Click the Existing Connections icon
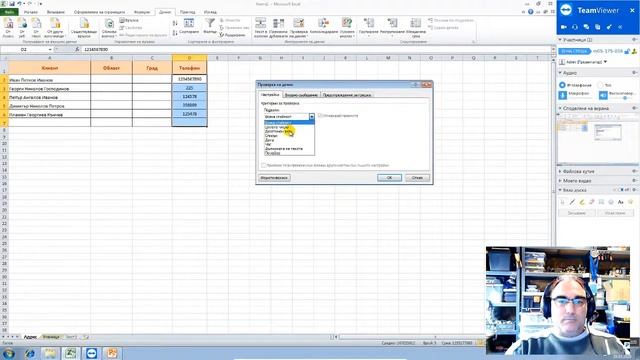 click(84, 24)
